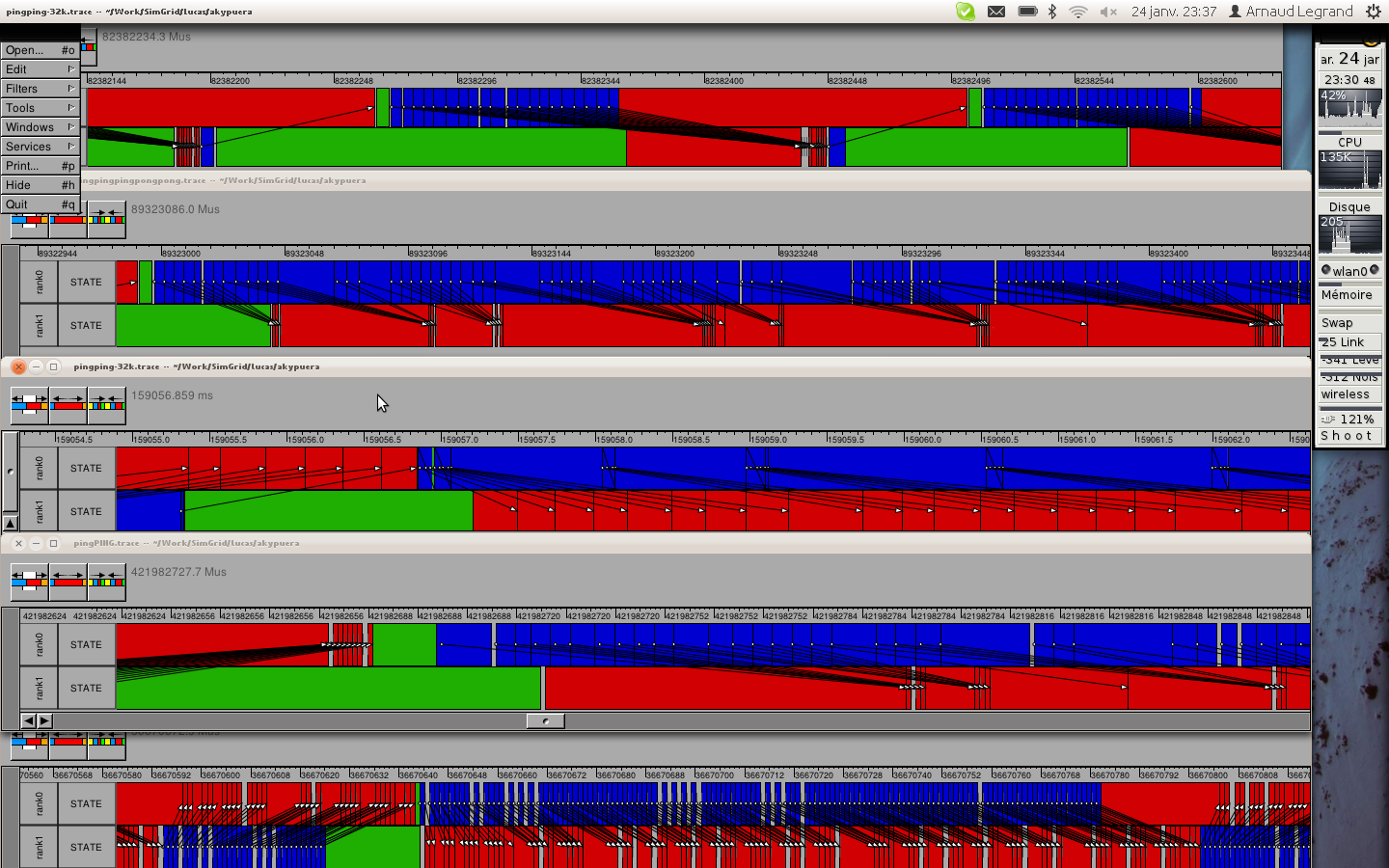This screenshot has height=868, width=1389.
Task: Open the mail envelope indicator in top bar
Action: coord(996,12)
